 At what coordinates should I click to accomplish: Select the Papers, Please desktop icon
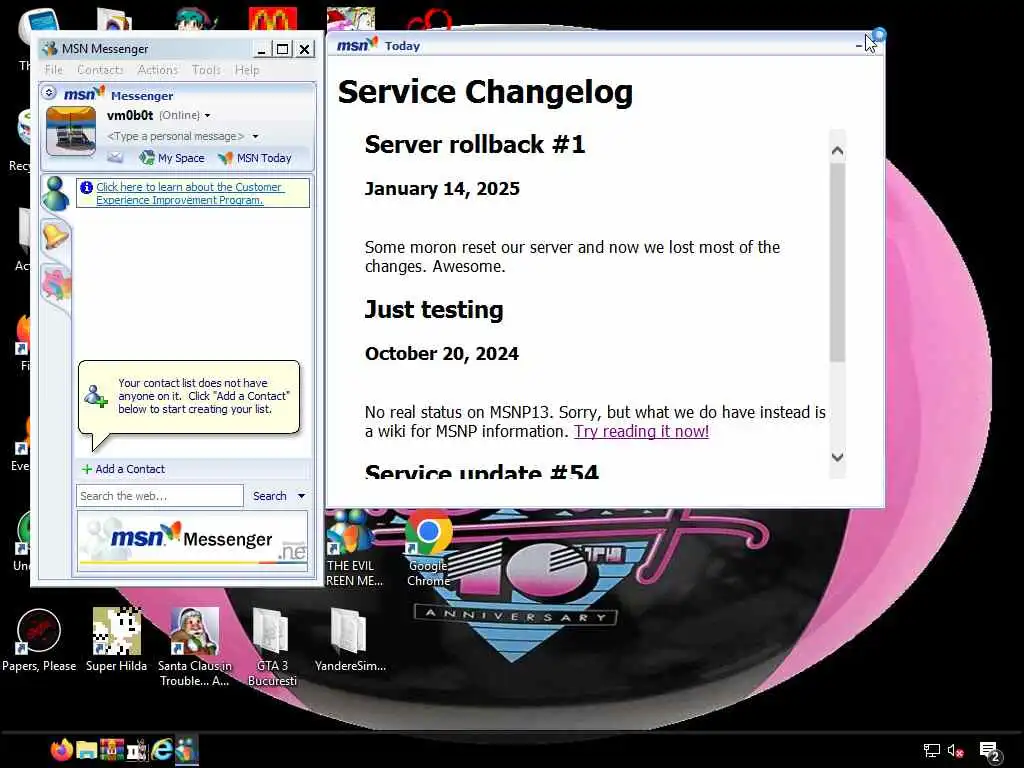point(39,640)
